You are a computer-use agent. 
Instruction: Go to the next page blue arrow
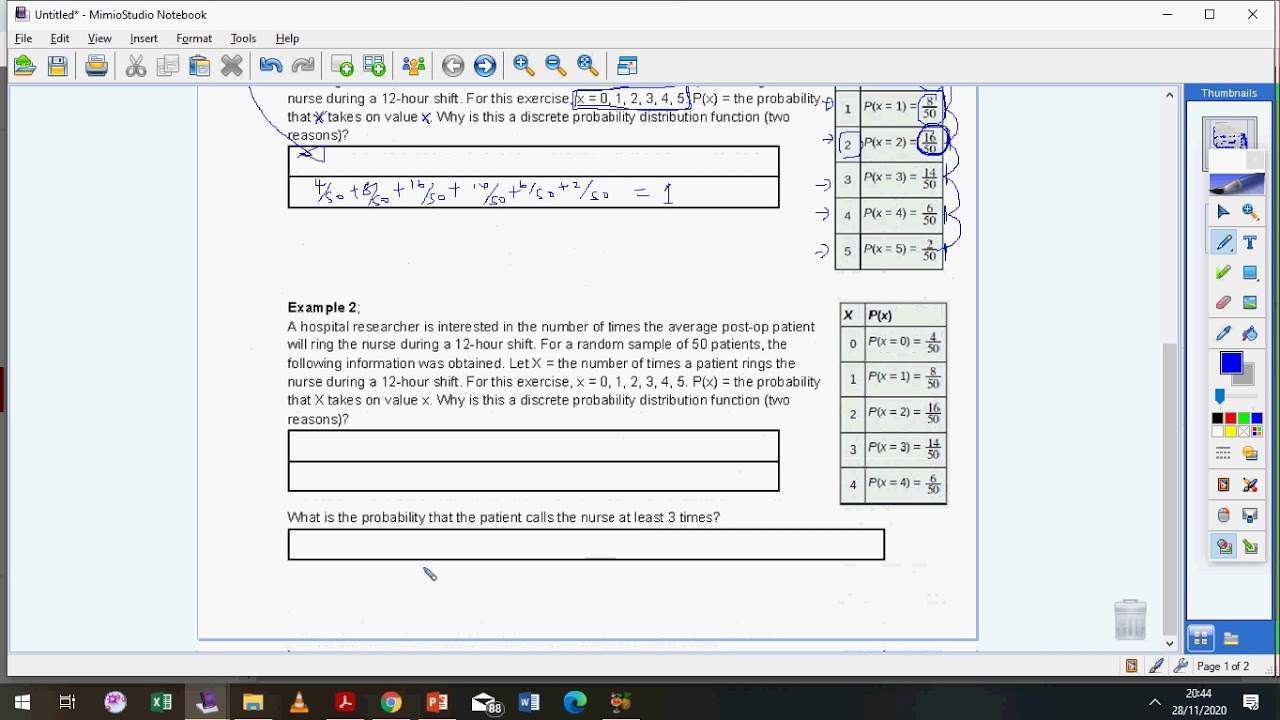tap(485, 66)
